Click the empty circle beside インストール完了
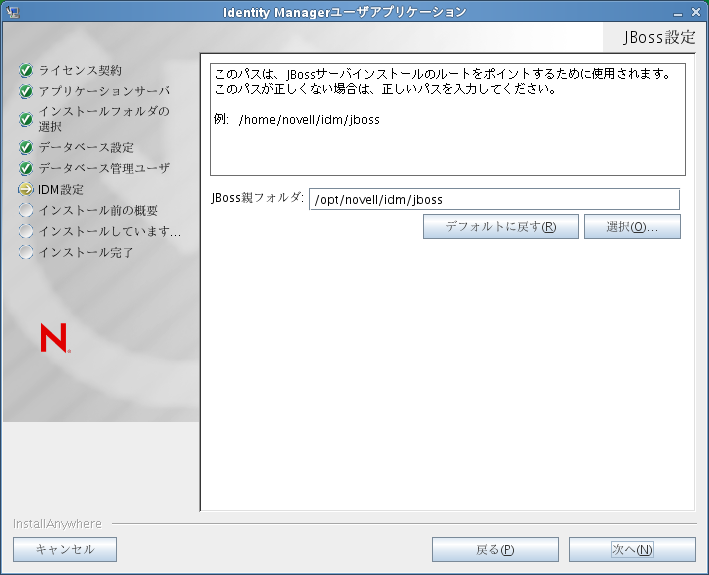709x575 pixels. tap(26, 252)
